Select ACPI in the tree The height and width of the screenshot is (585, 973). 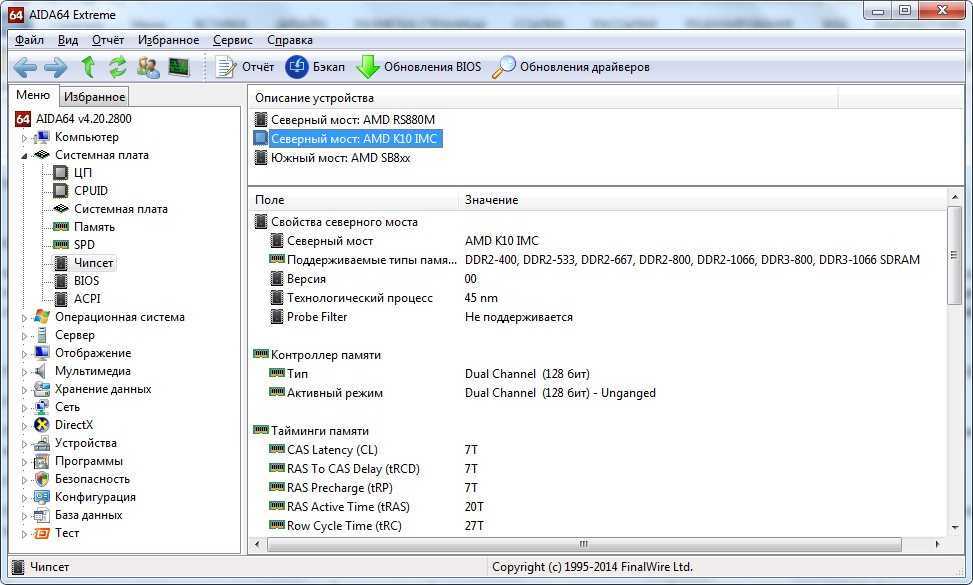coord(87,298)
